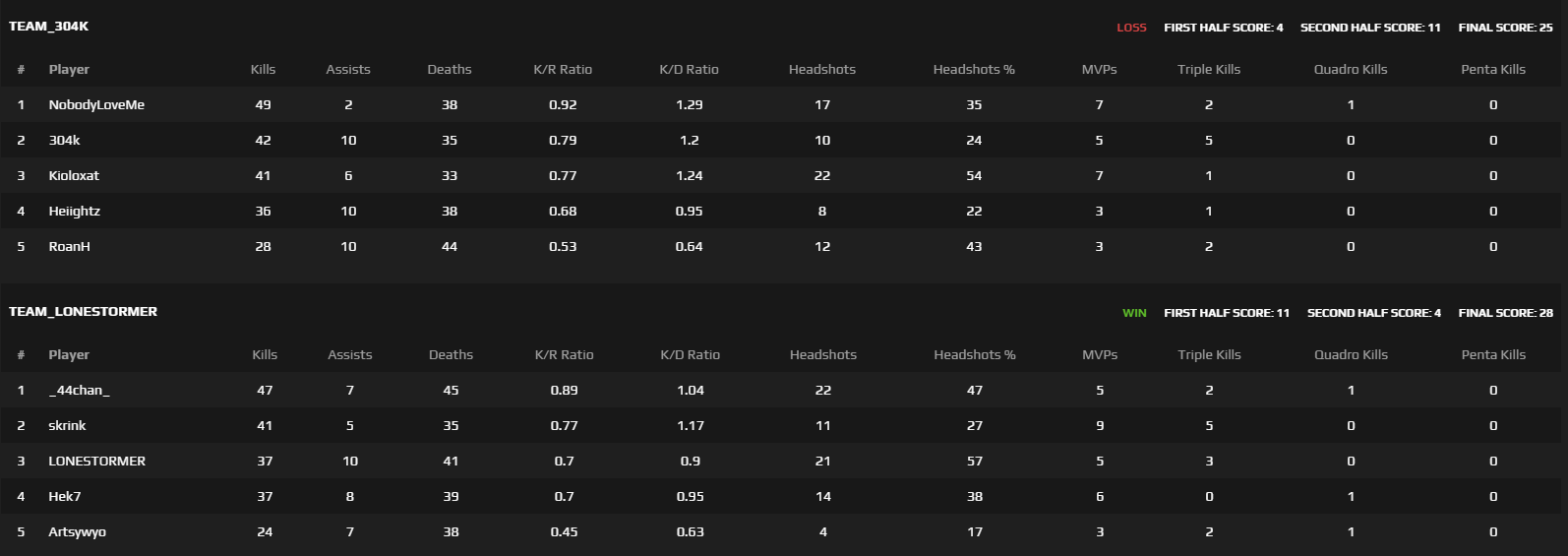Viewport: 1568px width, 556px height.
Task: Click the green WIN result label
Action: click(1134, 313)
